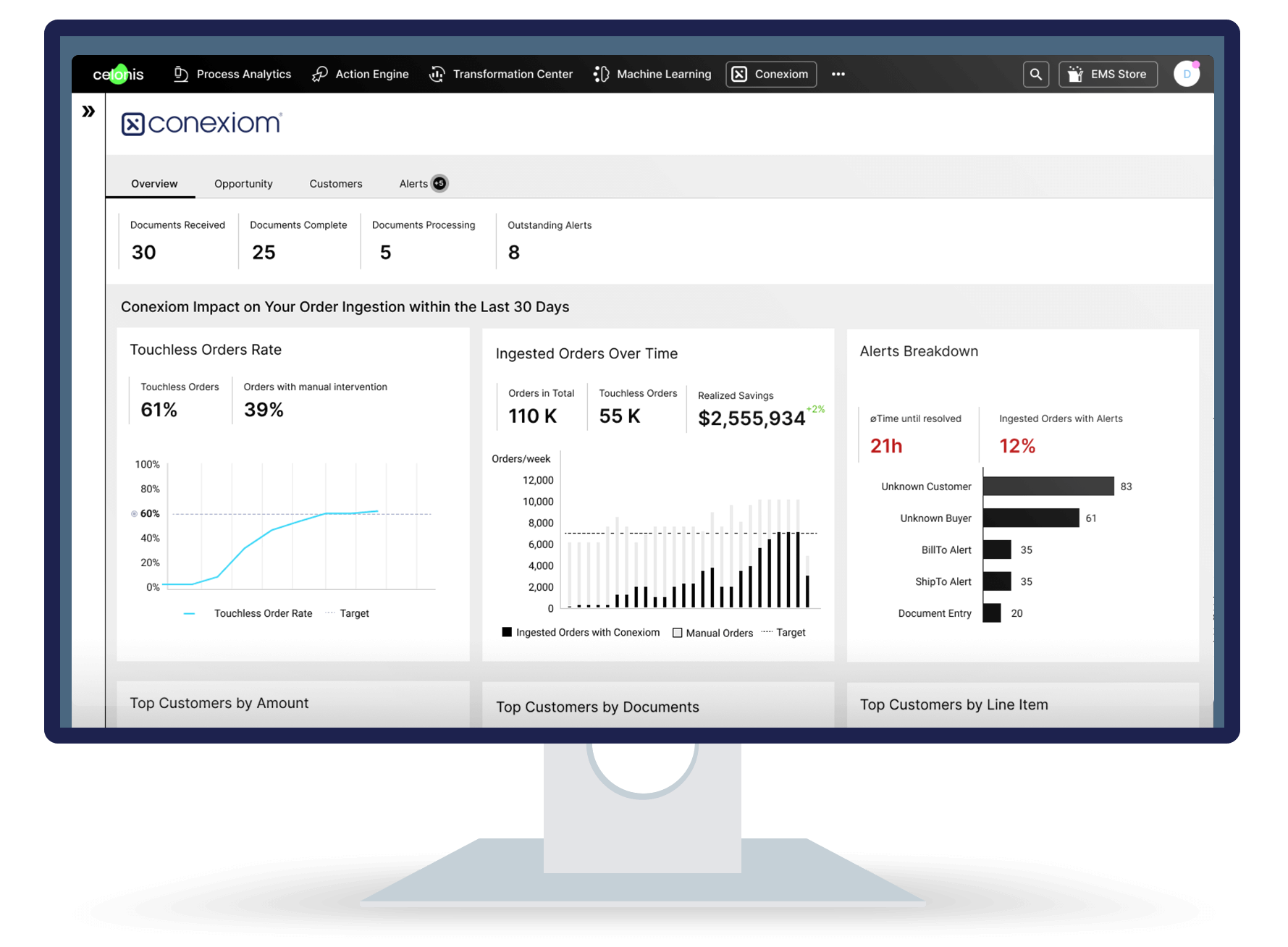Click Ingested Orders with Conexiom legend swatch
Viewport: 1288px width, 947px height.
(507, 632)
